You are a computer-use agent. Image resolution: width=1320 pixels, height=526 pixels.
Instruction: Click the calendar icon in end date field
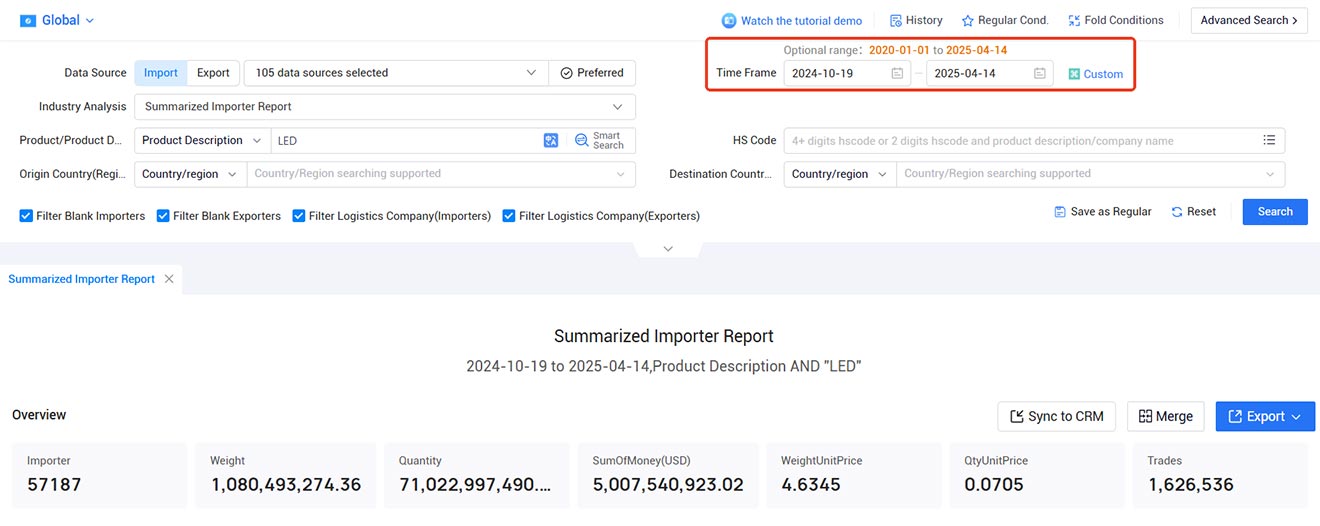pyautogui.click(x=1040, y=73)
